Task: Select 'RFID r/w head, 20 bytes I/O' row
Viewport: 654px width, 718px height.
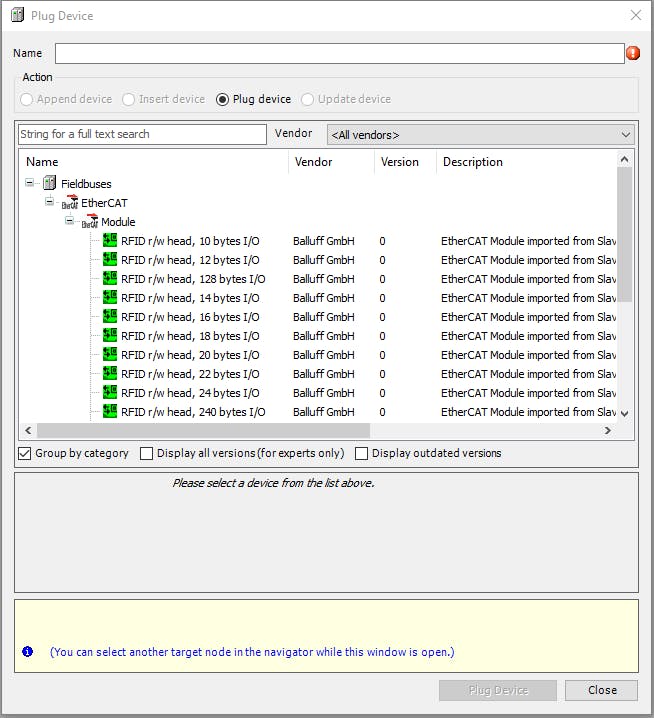Action: (x=318, y=355)
